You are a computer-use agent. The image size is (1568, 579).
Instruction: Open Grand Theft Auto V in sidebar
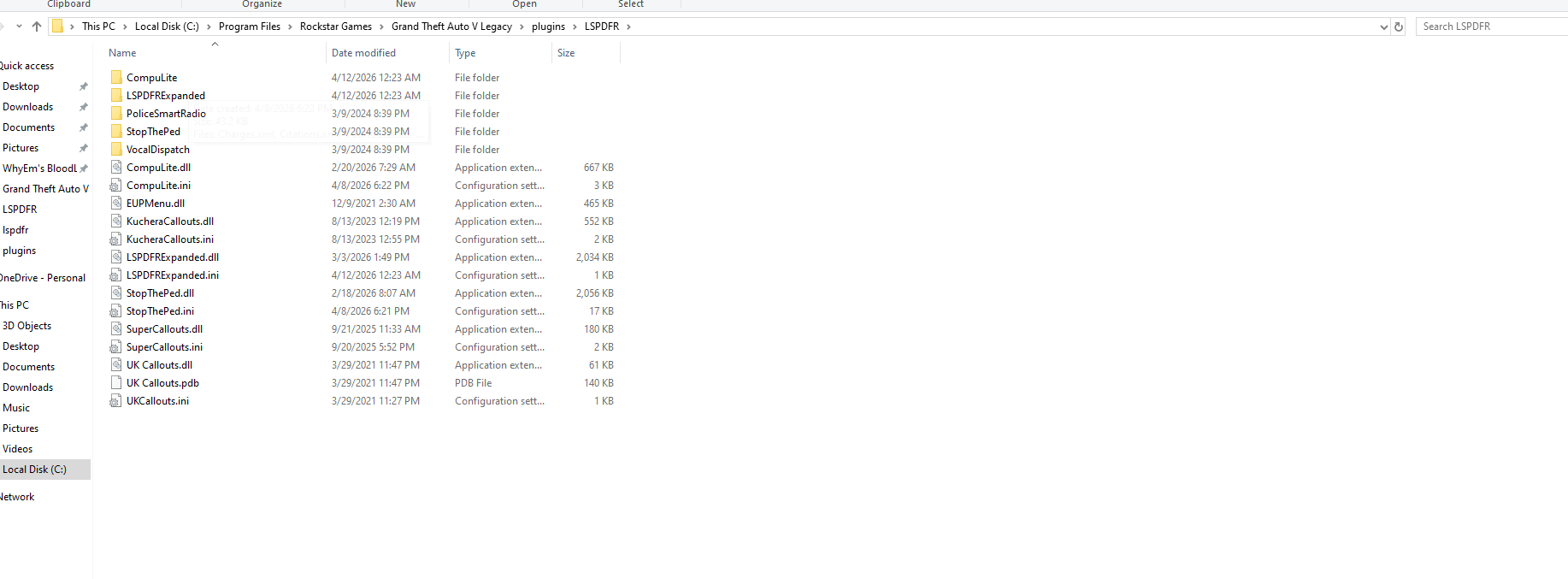tap(45, 189)
